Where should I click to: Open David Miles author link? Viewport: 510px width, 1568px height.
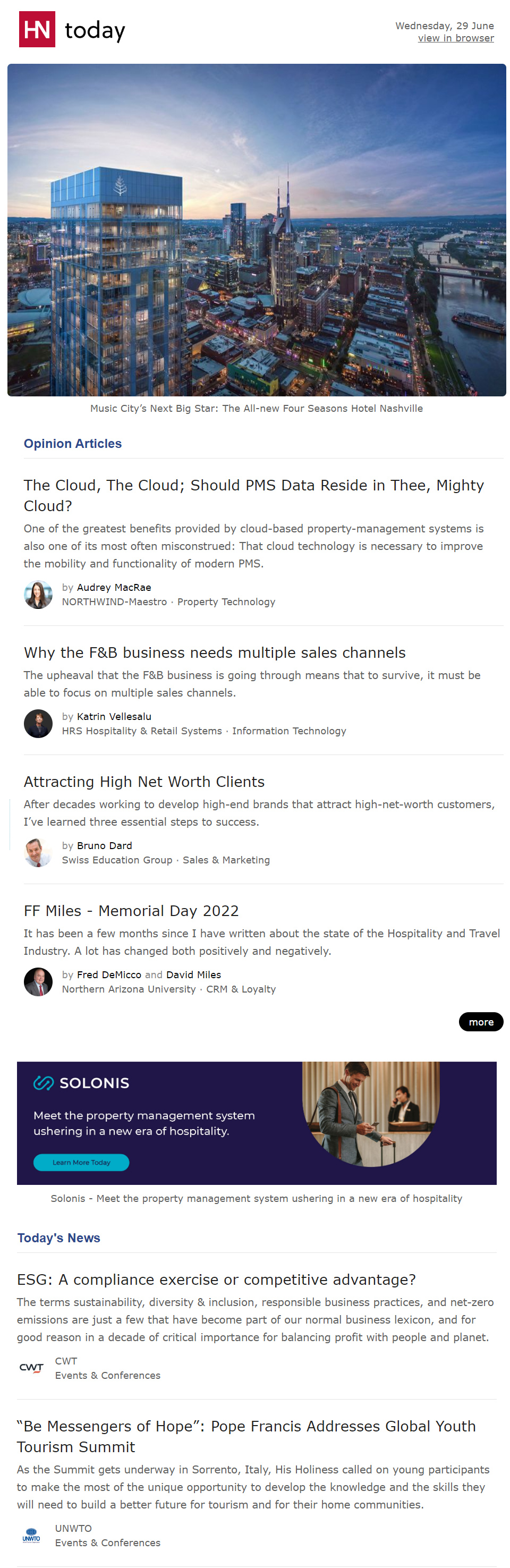click(193, 974)
